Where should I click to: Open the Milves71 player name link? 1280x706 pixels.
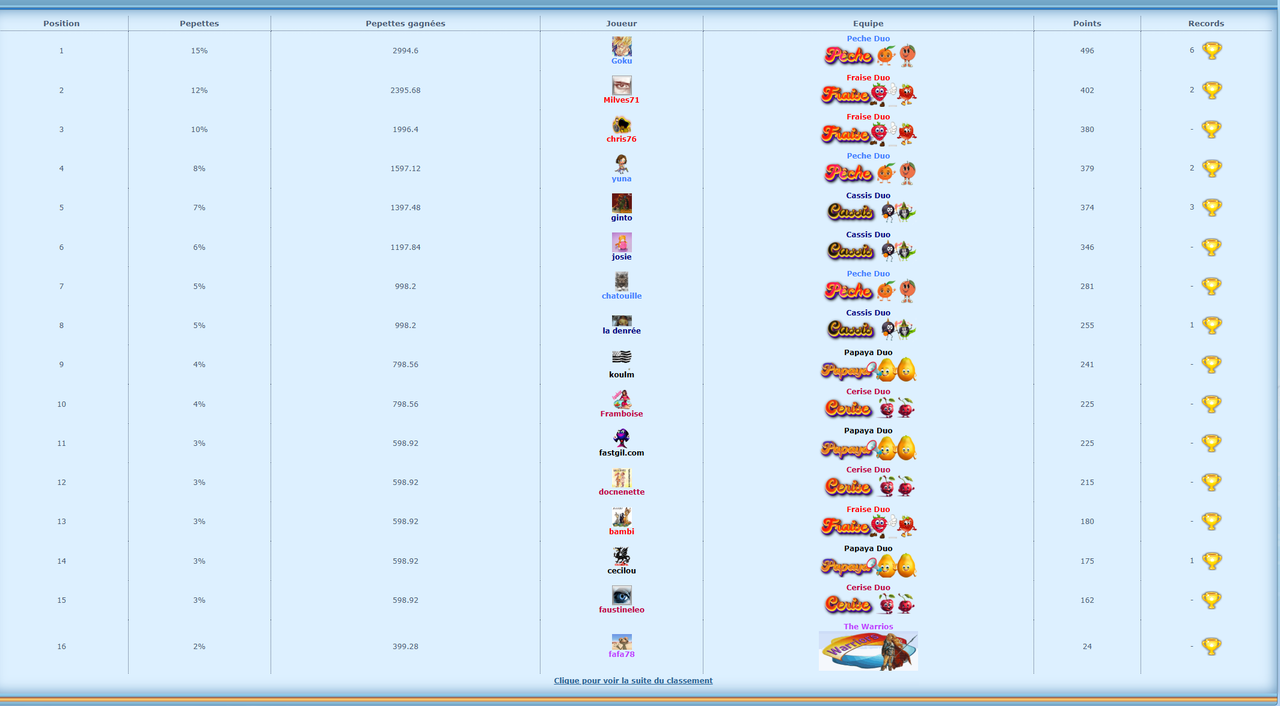621,100
